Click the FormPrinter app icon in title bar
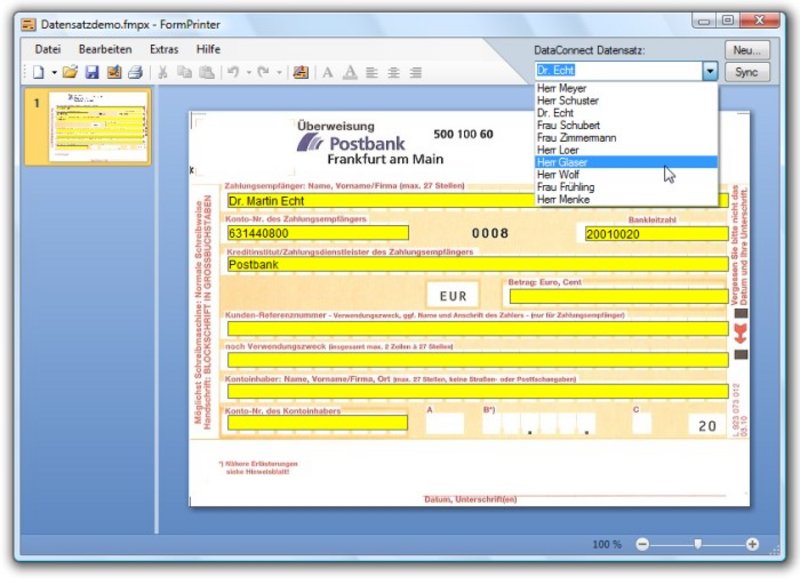800x585 pixels. 29,24
